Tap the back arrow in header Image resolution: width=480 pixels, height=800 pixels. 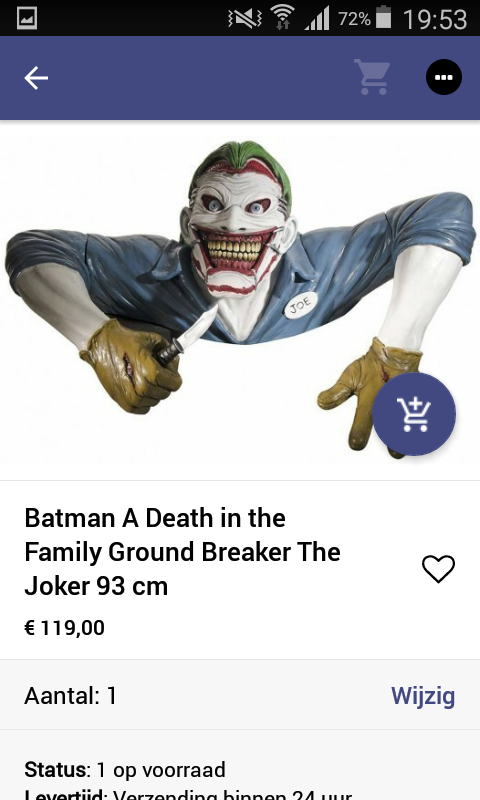tap(36, 78)
